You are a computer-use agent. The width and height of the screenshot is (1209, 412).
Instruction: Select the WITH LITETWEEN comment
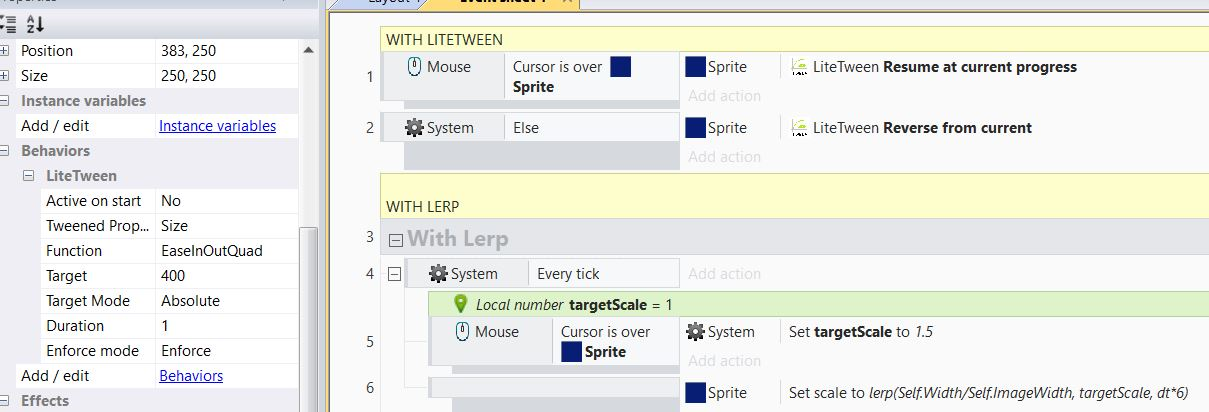point(794,40)
